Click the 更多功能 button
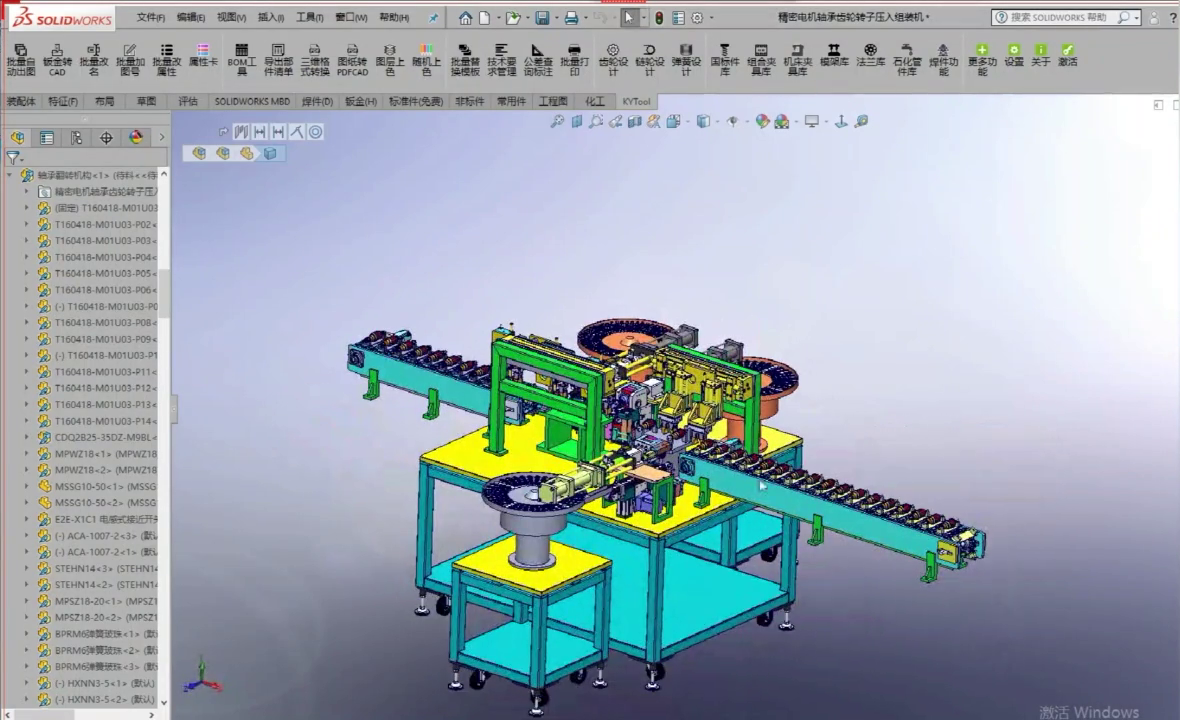Viewport: 1180px width, 720px height. (982, 59)
